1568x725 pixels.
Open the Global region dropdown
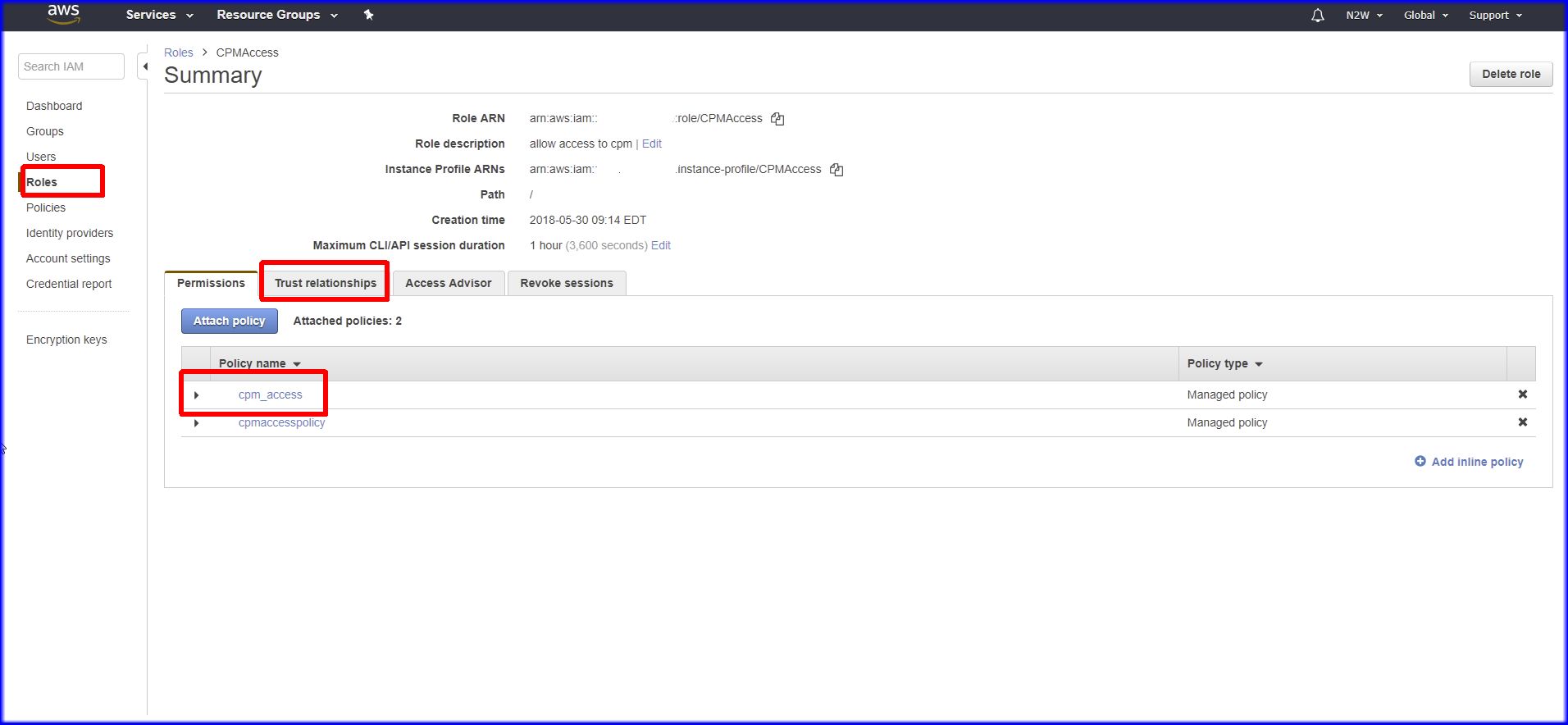(1426, 15)
